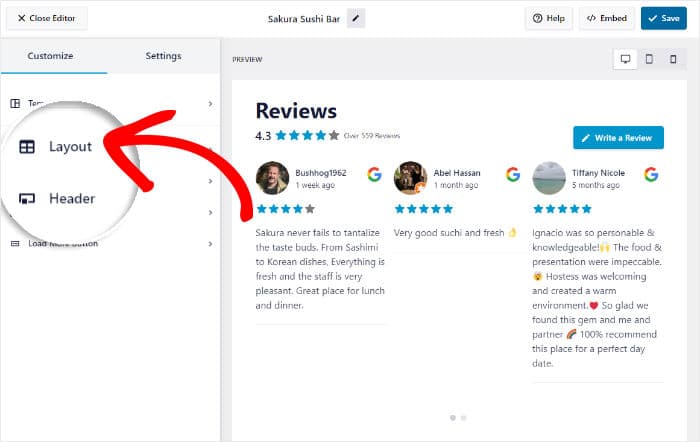
Task: Open the Layout section
Action: 71,146
